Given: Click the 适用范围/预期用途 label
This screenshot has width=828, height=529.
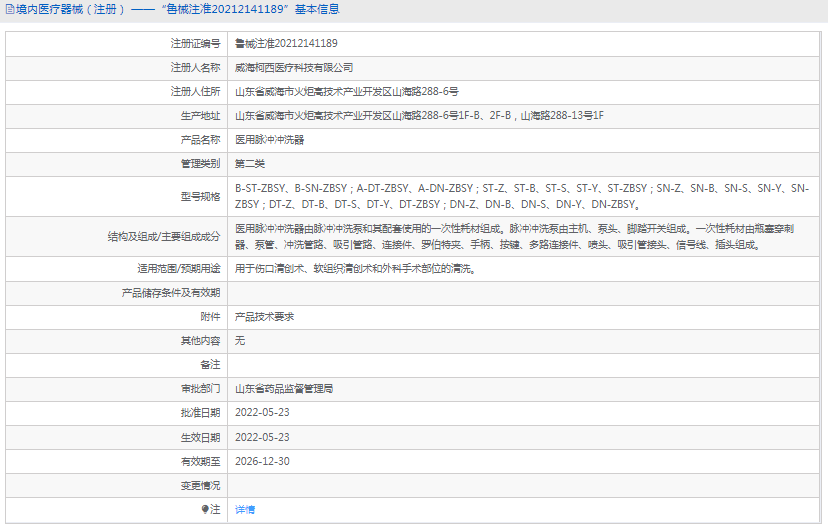Looking at the screenshot, I should tap(179, 269).
